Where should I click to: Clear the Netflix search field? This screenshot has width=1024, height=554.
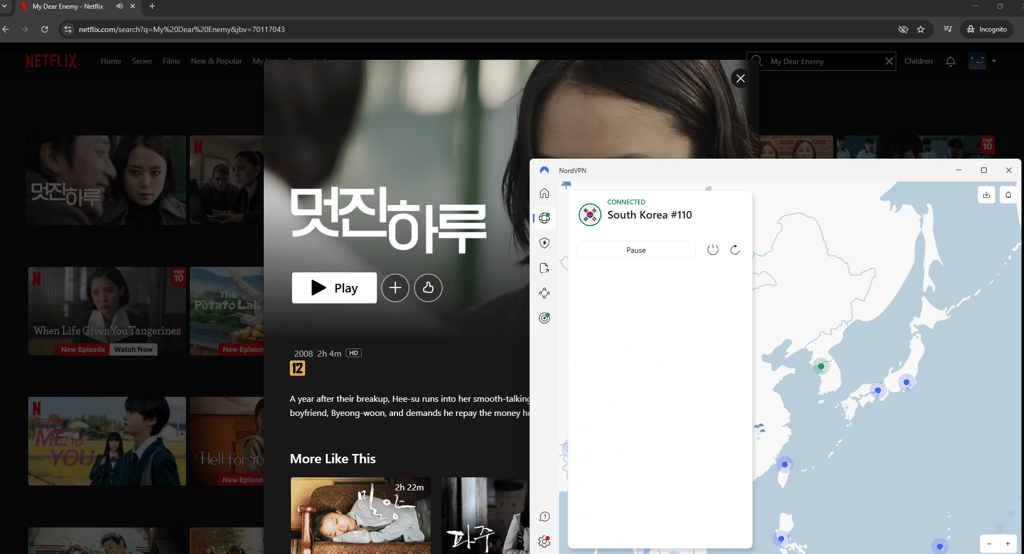pos(889,61)
